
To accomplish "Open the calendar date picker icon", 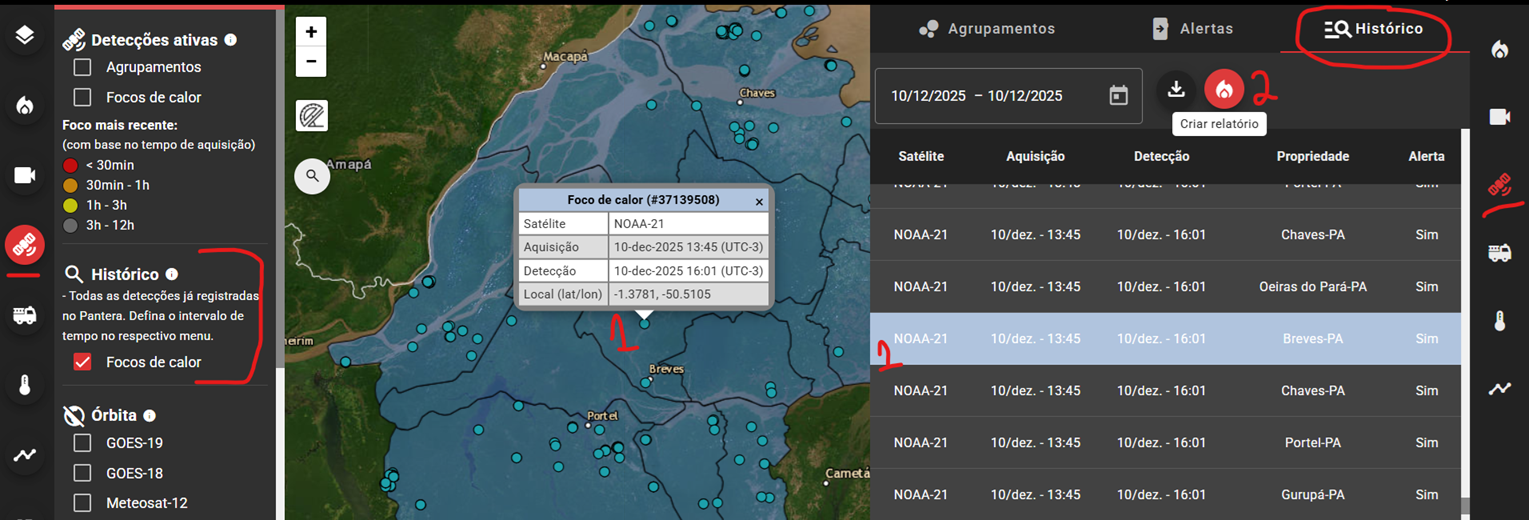I will click(x=1118, y=96).
